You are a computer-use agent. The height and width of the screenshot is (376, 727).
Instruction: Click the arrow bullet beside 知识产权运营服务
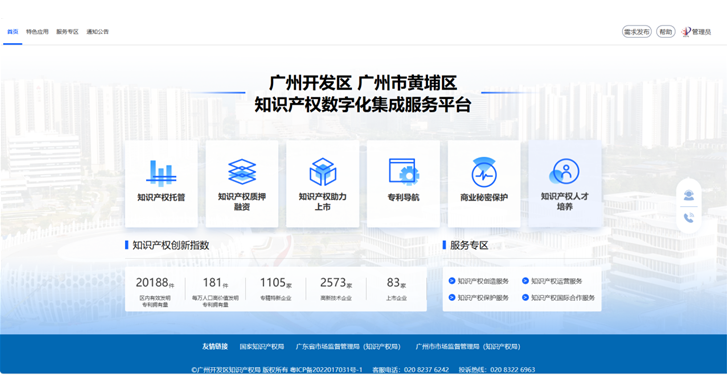[x=525, y=281]
